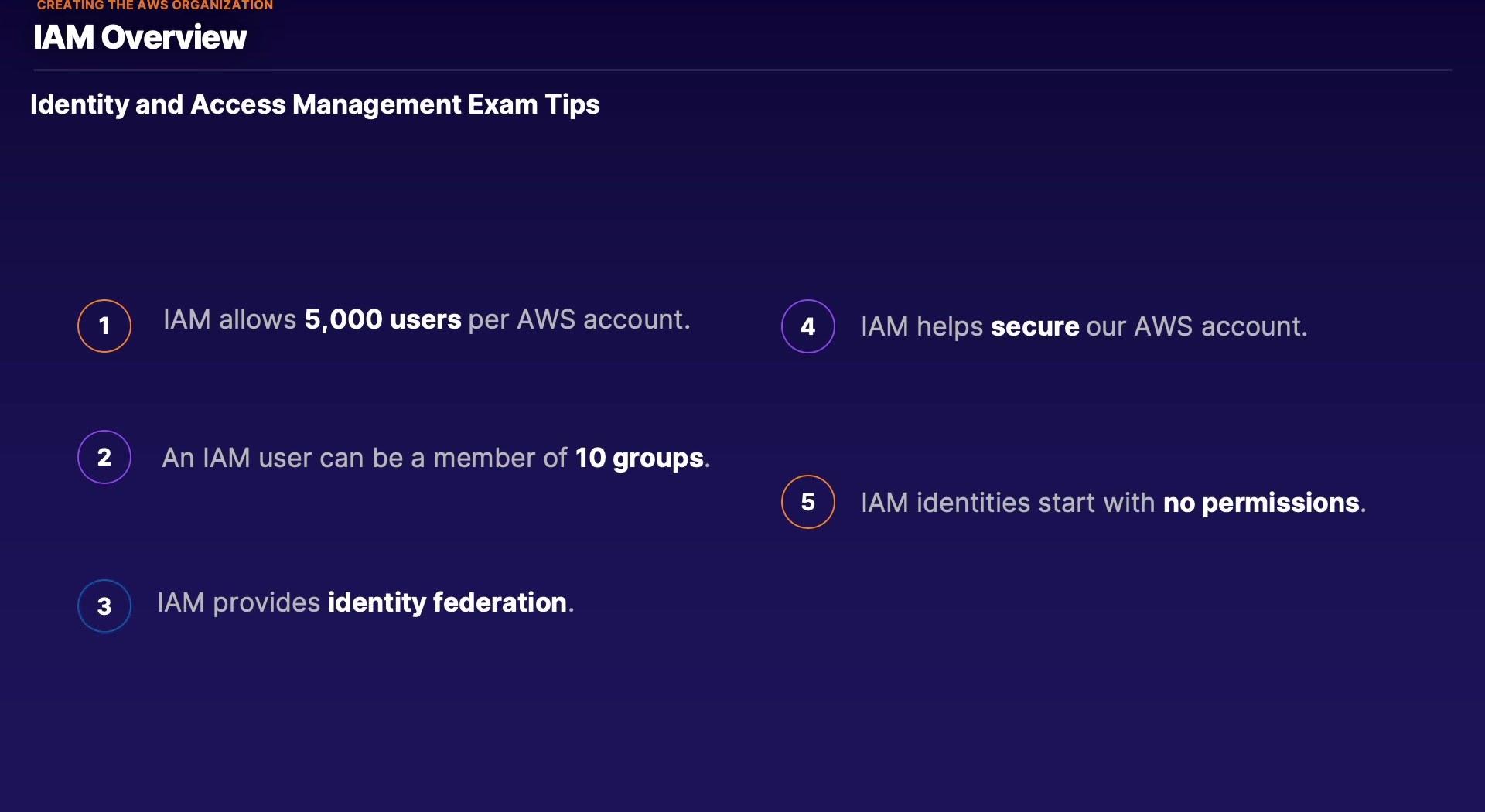This screenshot has width=1485, height=812.
Task: Click the "IAM Overview" slide title
Action: point(140,37)
